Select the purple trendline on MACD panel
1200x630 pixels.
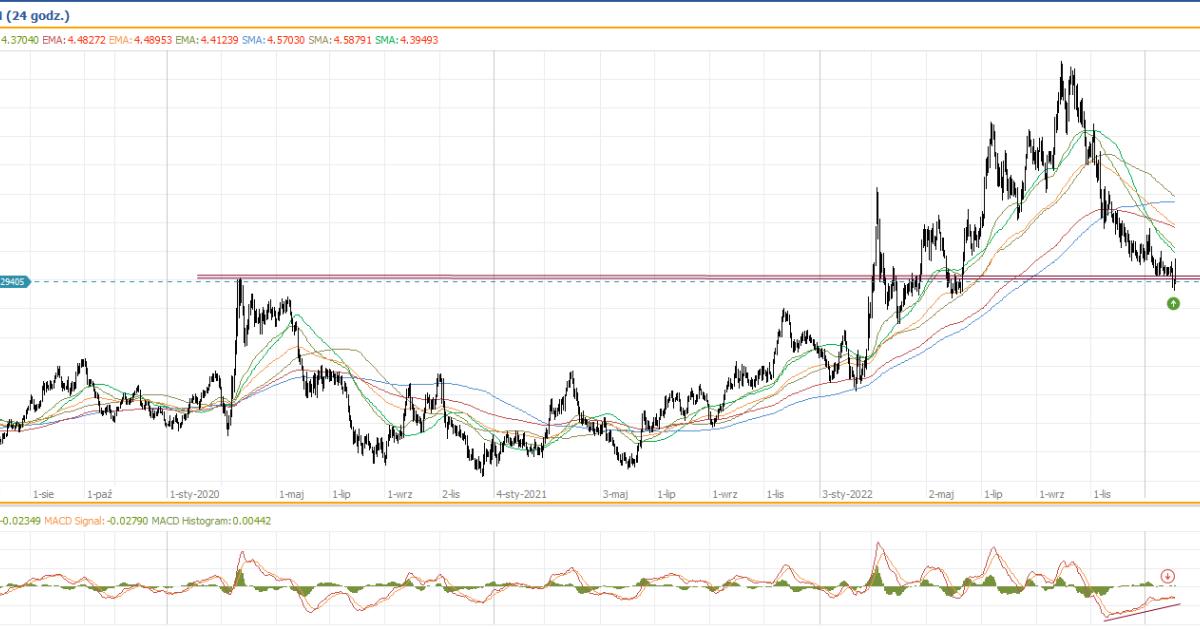[1140, 608]
